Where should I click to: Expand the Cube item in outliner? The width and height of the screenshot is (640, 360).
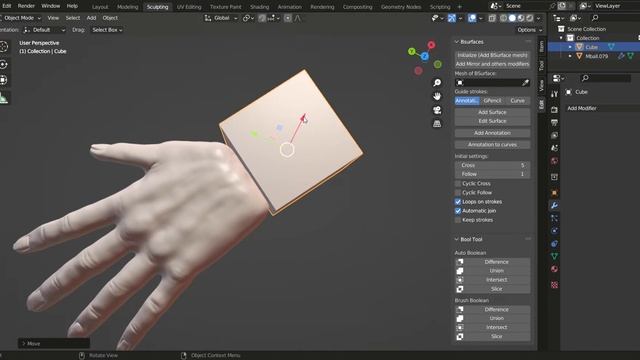point(570,47)
